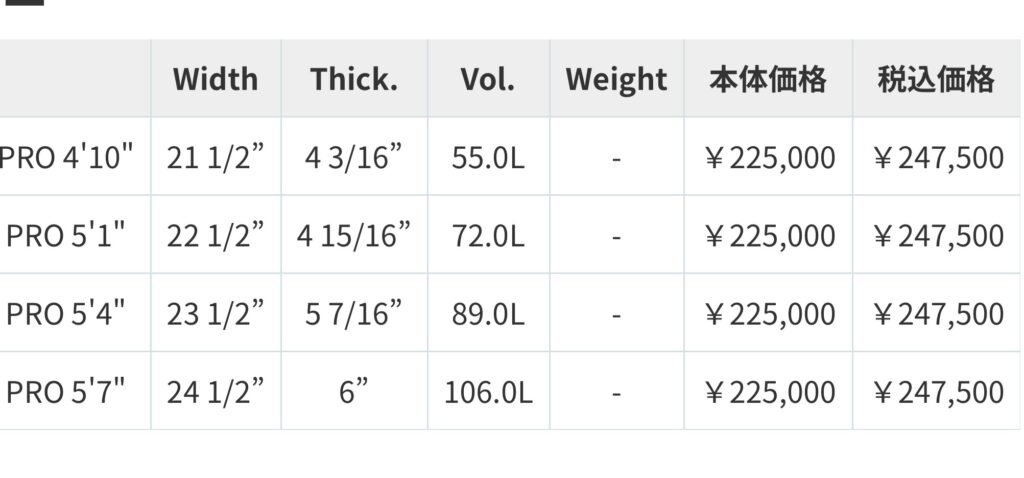Click the 106.0L volume cell
This screenshot has width=1024, height=478.
tap(488, 392)
